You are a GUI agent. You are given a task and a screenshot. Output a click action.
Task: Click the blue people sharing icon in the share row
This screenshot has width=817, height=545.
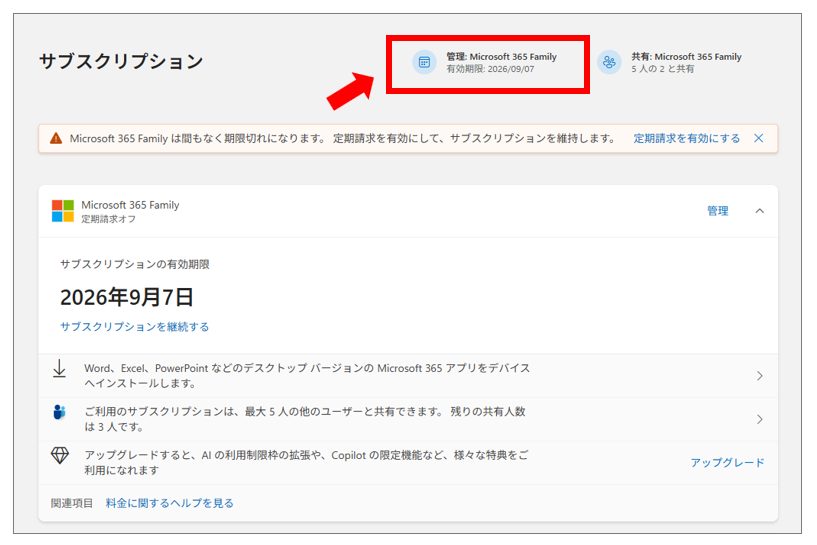click(59, 412)
